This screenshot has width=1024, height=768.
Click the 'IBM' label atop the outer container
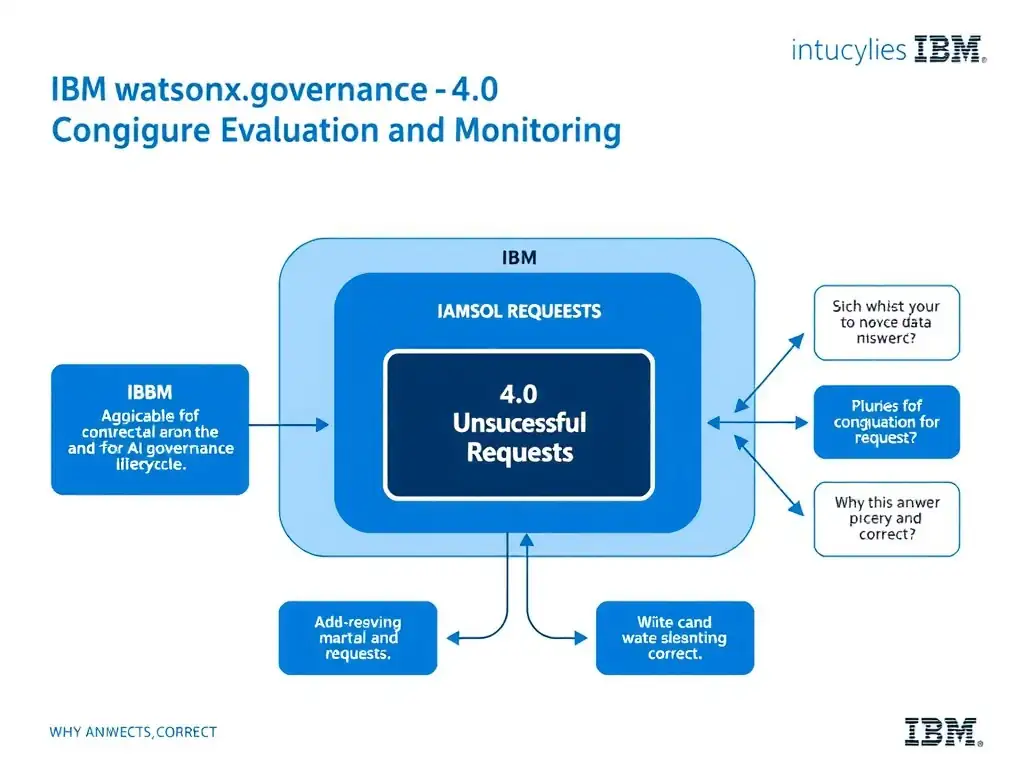coord(519,258)
